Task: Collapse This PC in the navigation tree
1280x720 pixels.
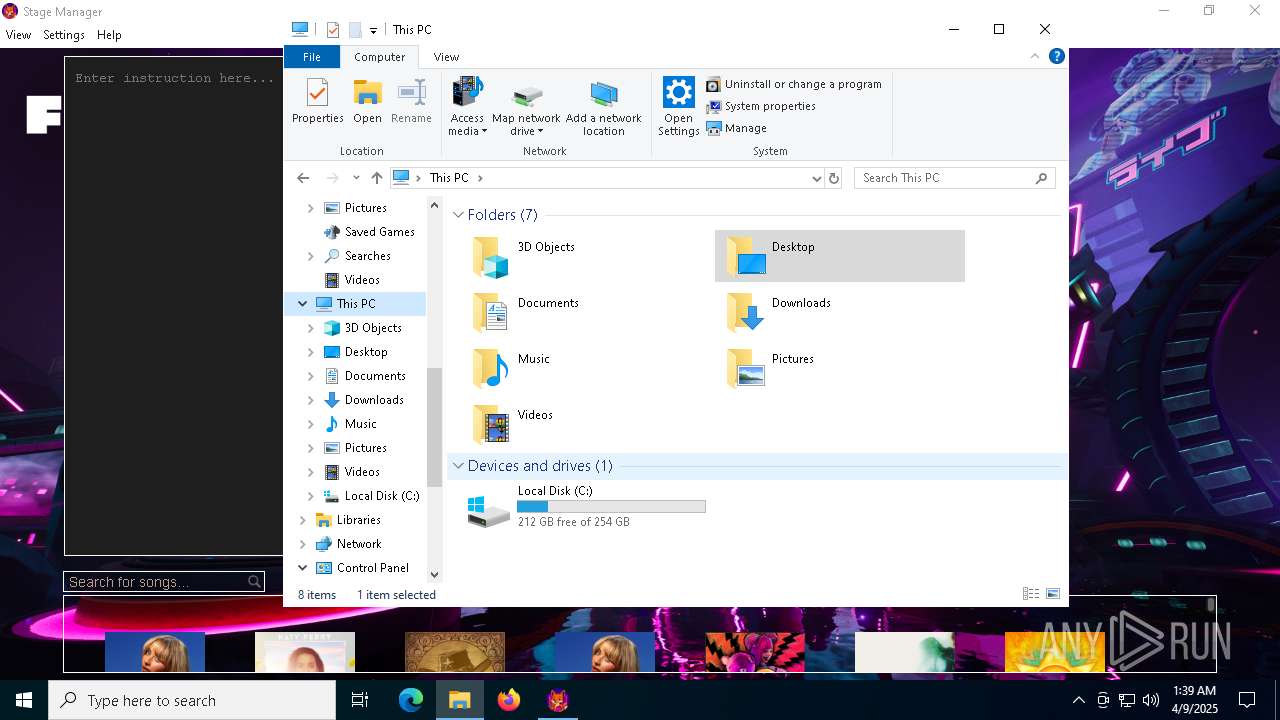Action: click(x=302, y=304)
